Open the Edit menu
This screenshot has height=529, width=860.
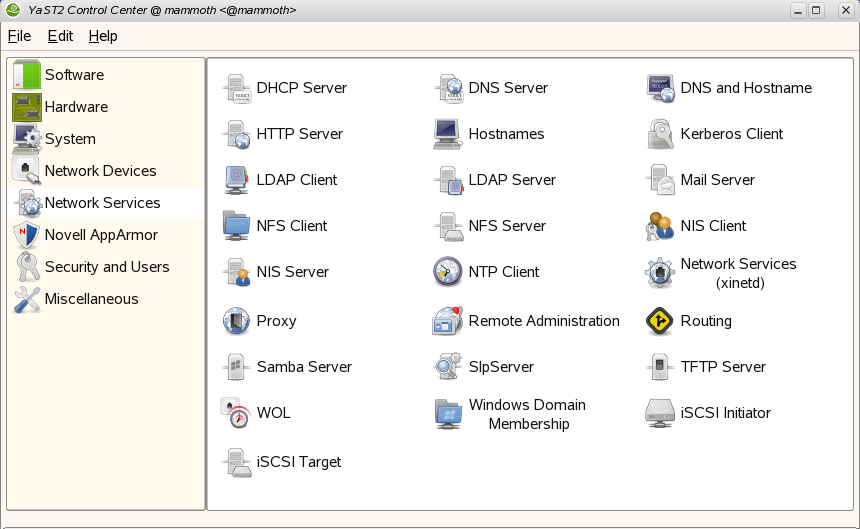[60, 36]
